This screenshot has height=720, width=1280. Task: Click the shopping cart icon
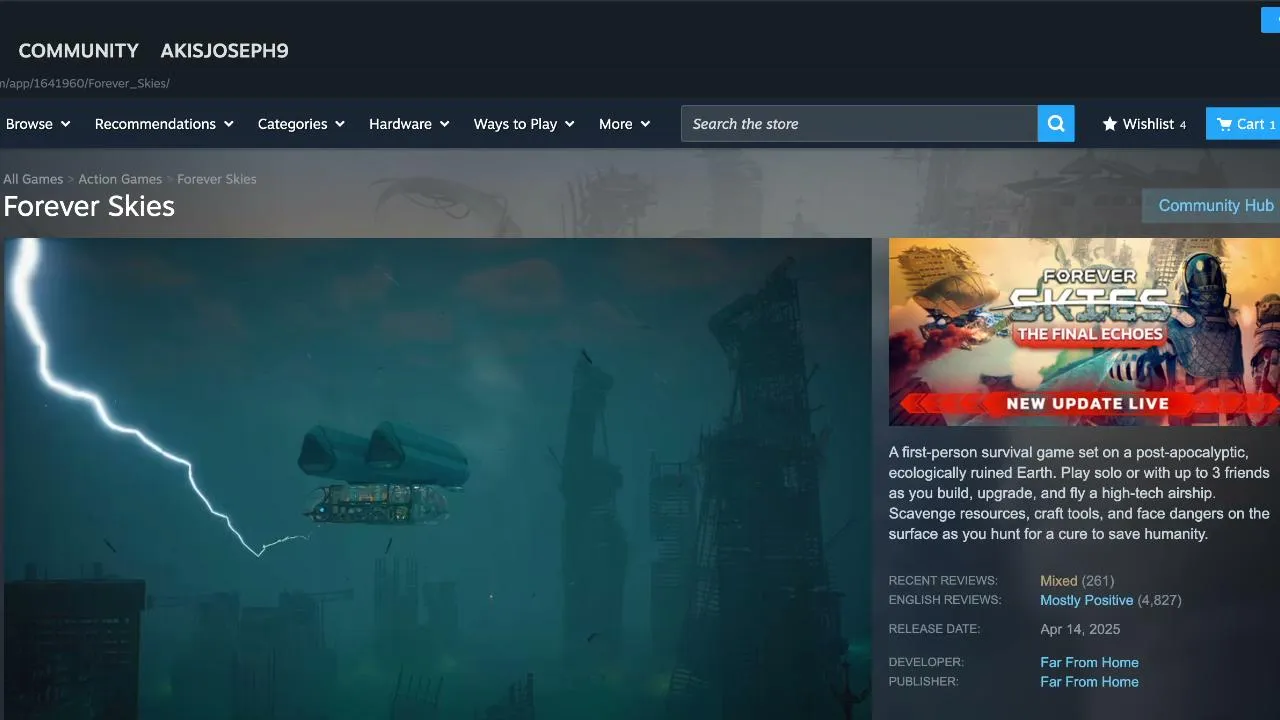pos(1224,124)
